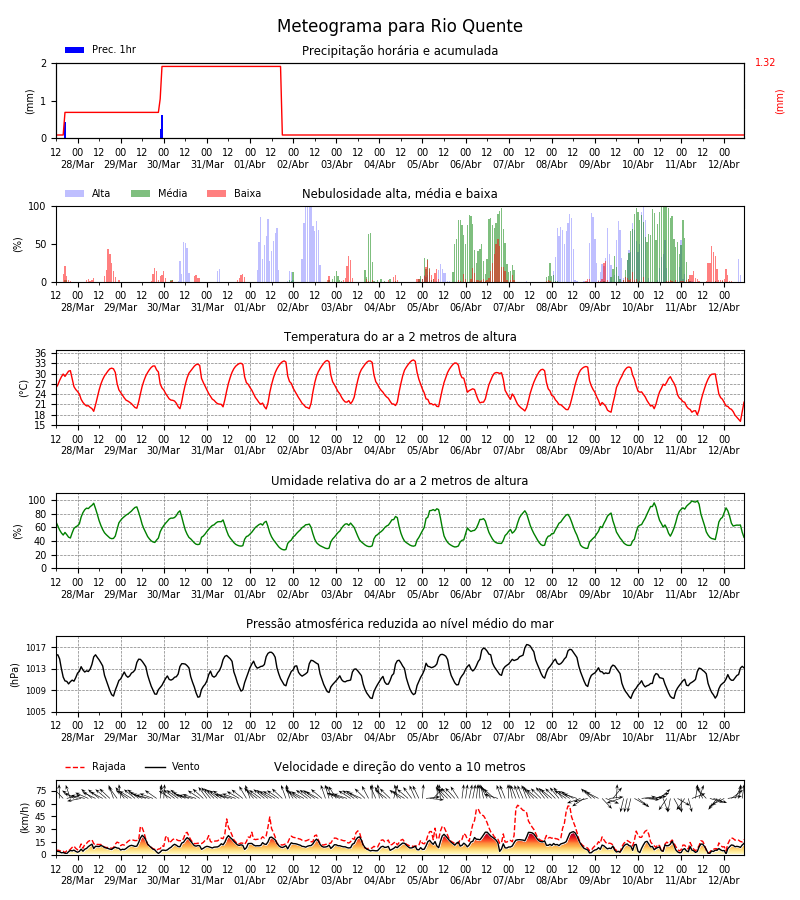Click the Rajada dashed line legend marker
Image resolution: width=800 pixels, height=900 pixels.
[75, 767]
